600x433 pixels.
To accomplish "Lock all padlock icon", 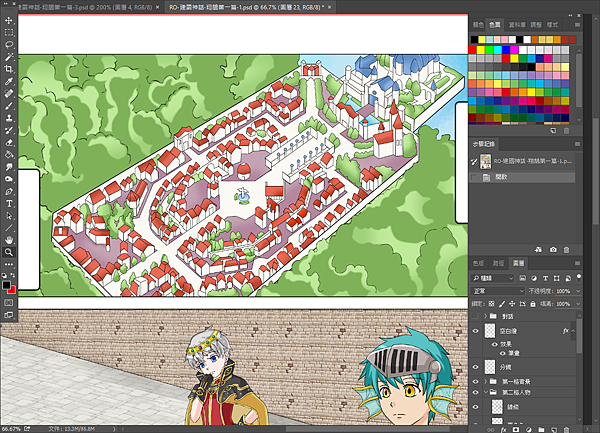I will [x=533, y=304].
